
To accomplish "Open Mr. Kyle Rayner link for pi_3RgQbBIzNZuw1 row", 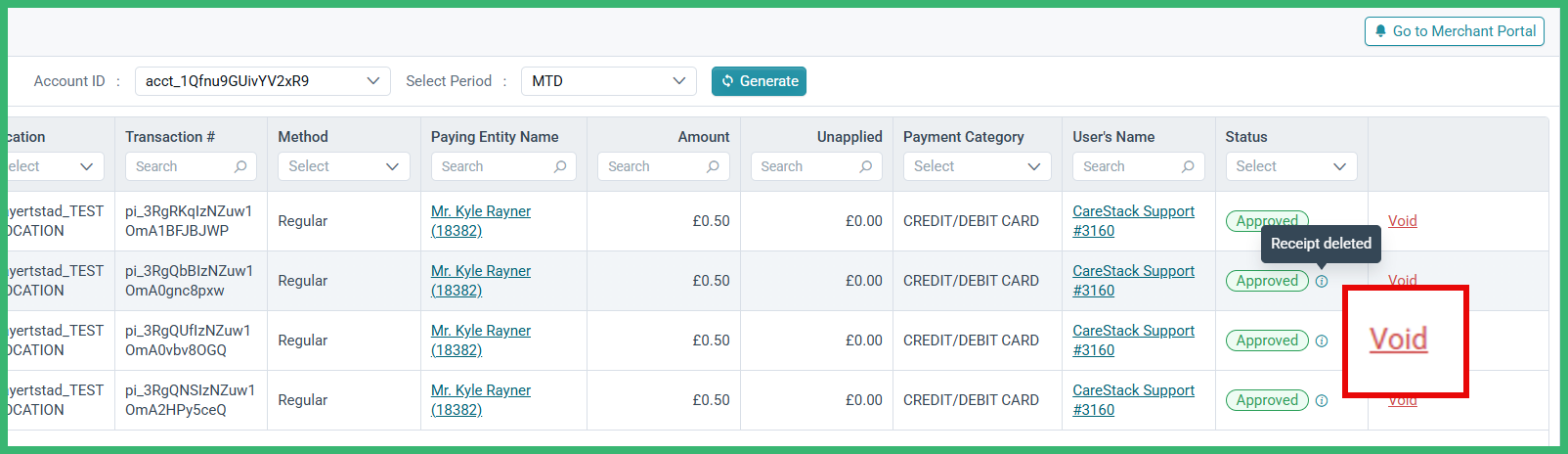I will pos(481,281).
